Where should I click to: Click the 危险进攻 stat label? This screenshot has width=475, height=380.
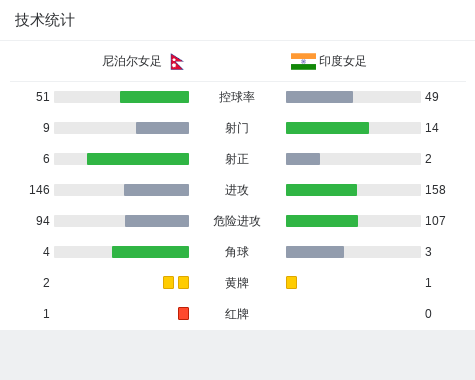pyautogui.click(x=237, y=221)
